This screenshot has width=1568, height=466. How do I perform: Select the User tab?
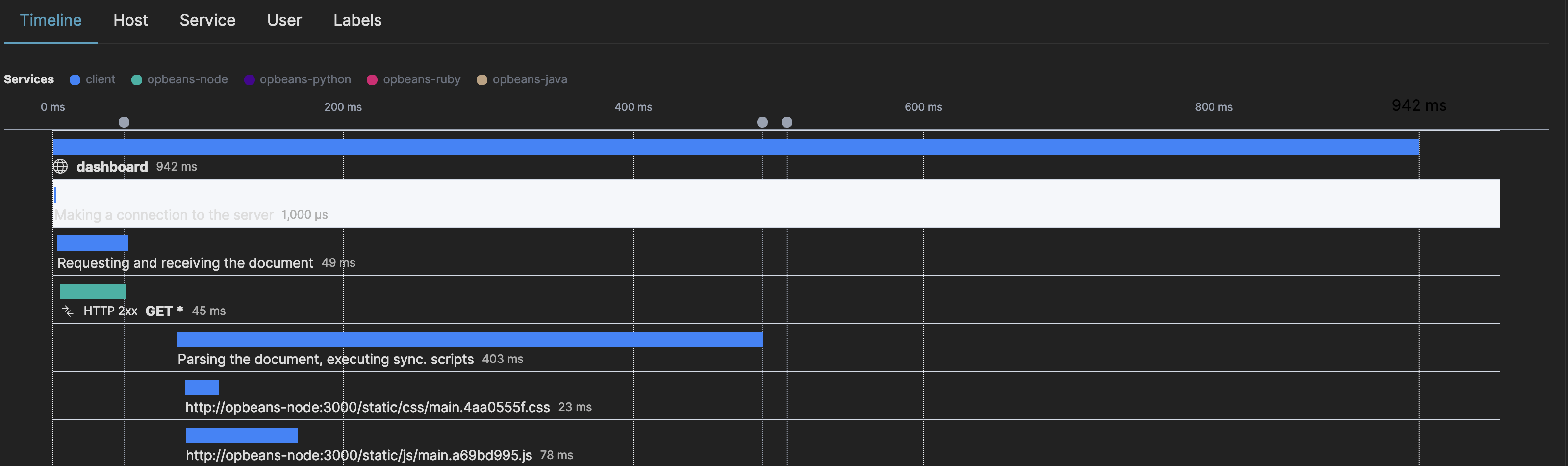tap(284, 20)
